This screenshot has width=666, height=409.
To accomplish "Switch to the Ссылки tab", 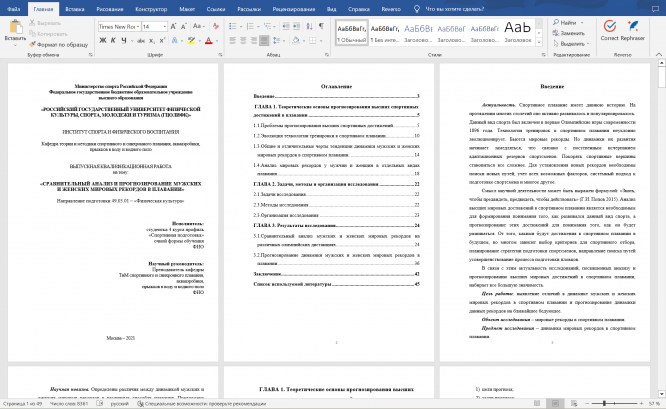I will (x=216, y=9).
